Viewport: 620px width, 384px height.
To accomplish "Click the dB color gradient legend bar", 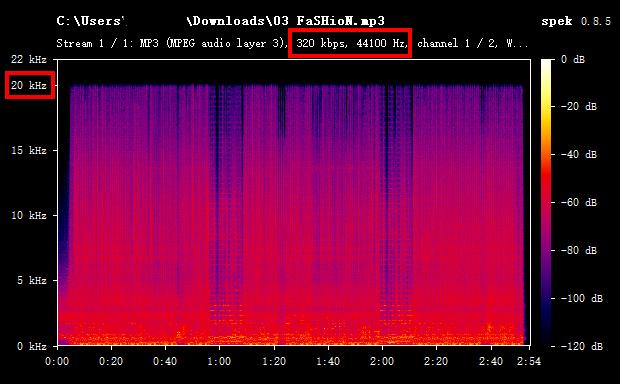I will click(546, 202).
